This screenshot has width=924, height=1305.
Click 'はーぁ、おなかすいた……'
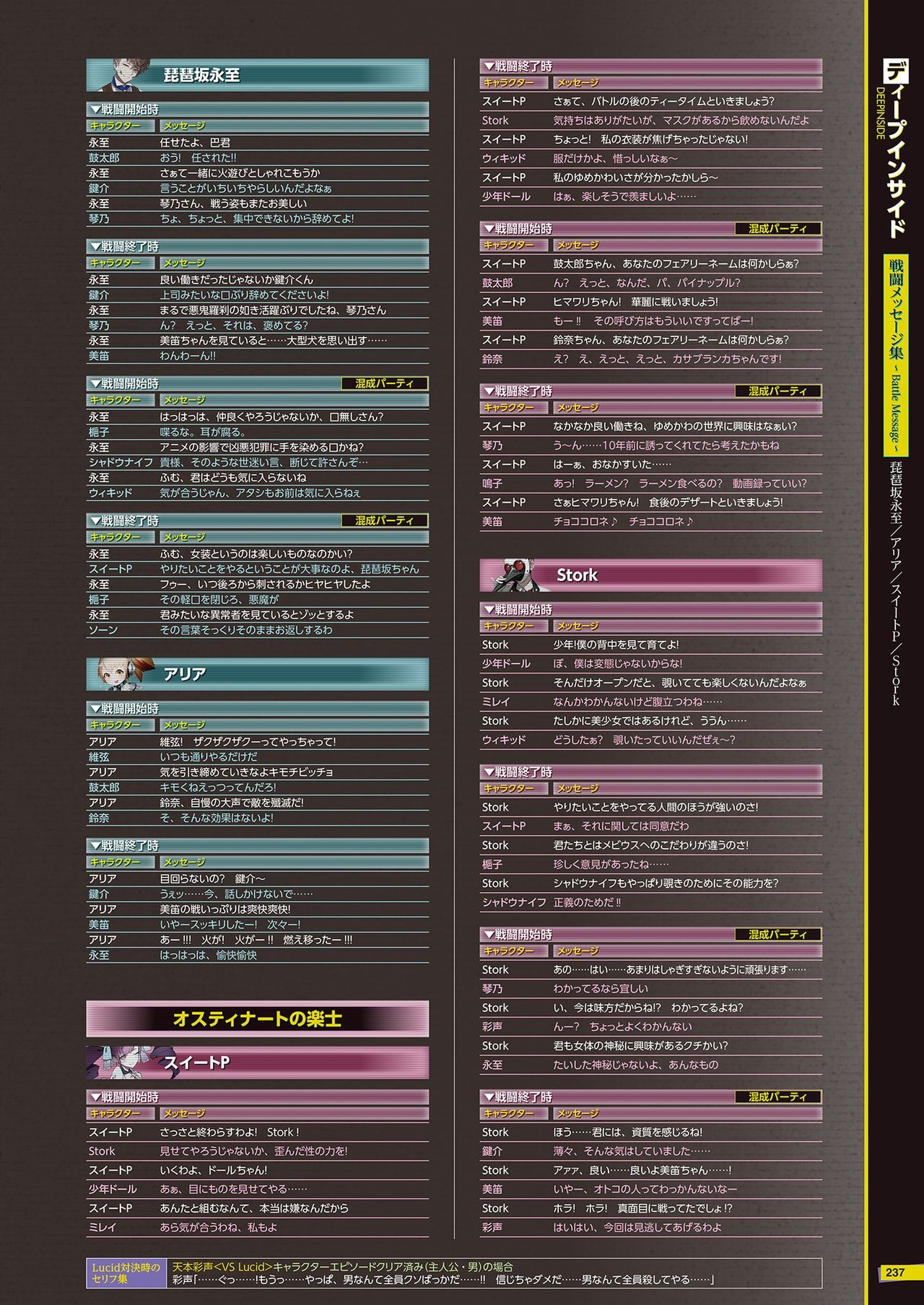point(612,464)
